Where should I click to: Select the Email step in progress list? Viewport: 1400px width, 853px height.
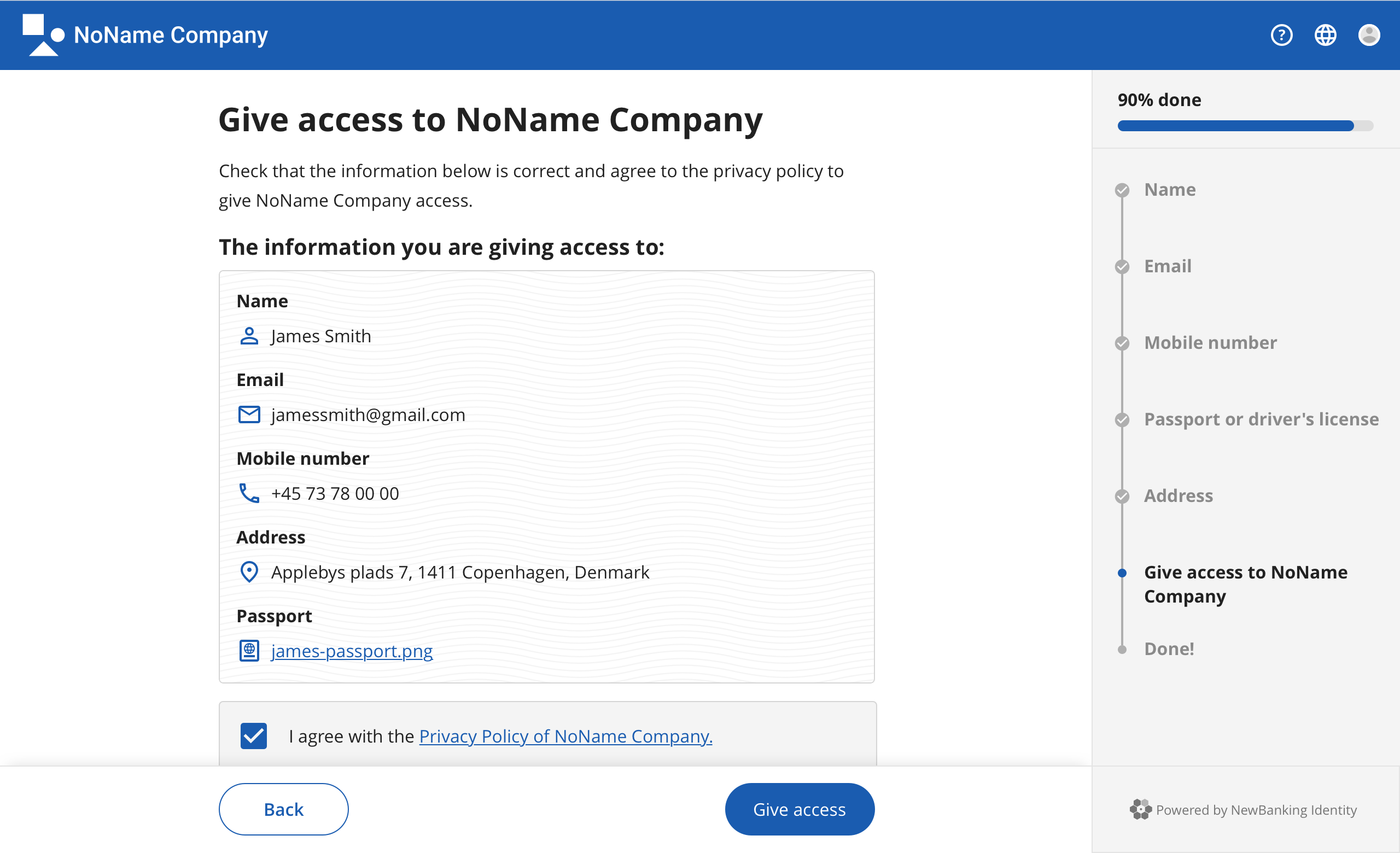(x=1167, y=266)
